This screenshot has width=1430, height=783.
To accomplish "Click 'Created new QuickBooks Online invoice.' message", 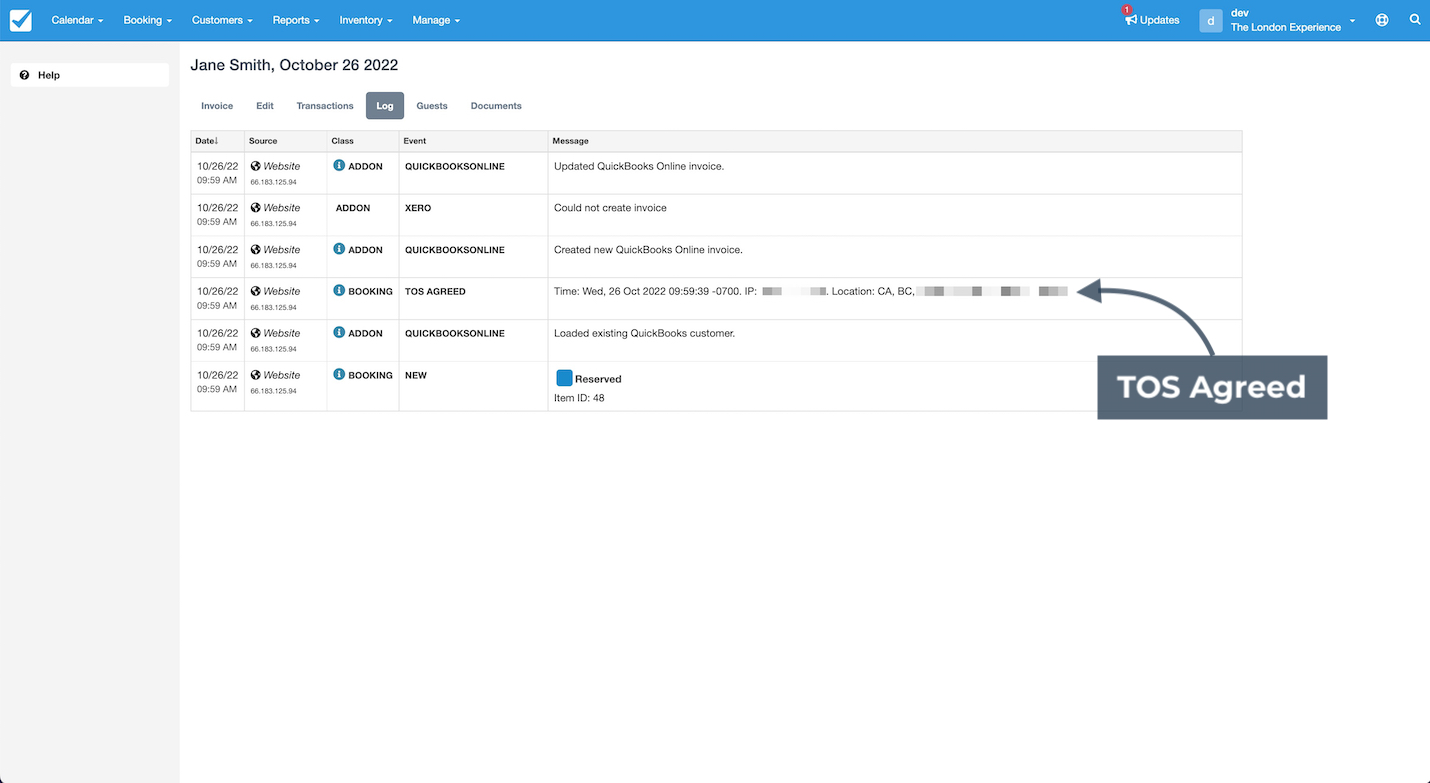I will point(648,250).
